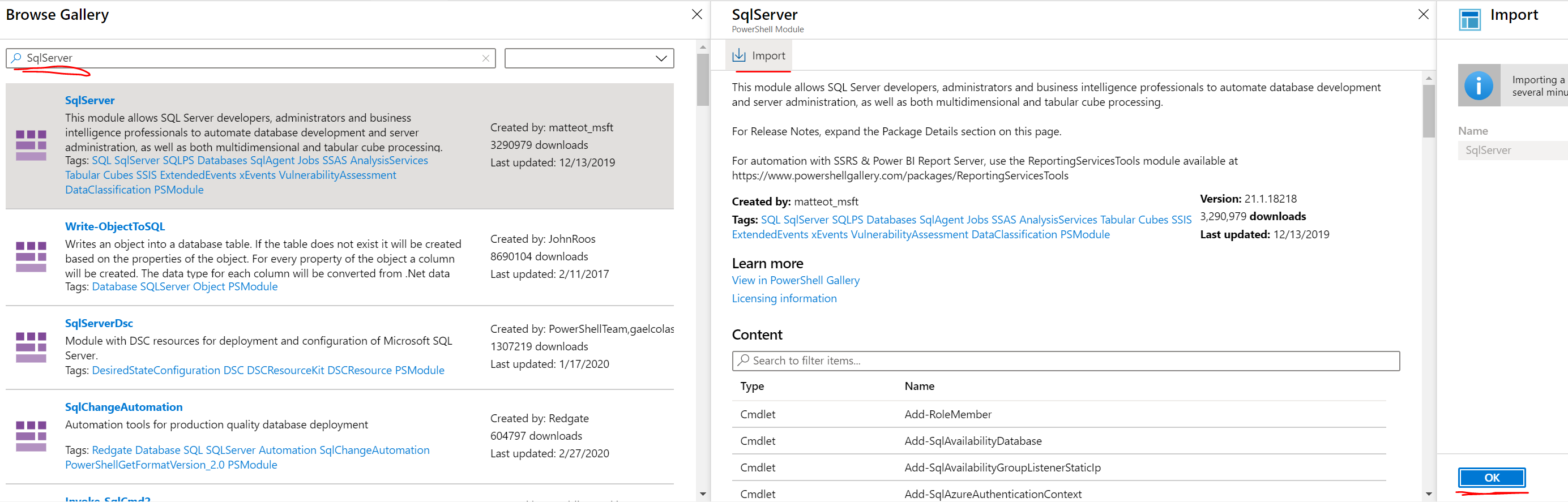The width and height of the screenshot is (1568, 502).
Task: Click the SqlServer module icon in gallery list
Action: 31,145
